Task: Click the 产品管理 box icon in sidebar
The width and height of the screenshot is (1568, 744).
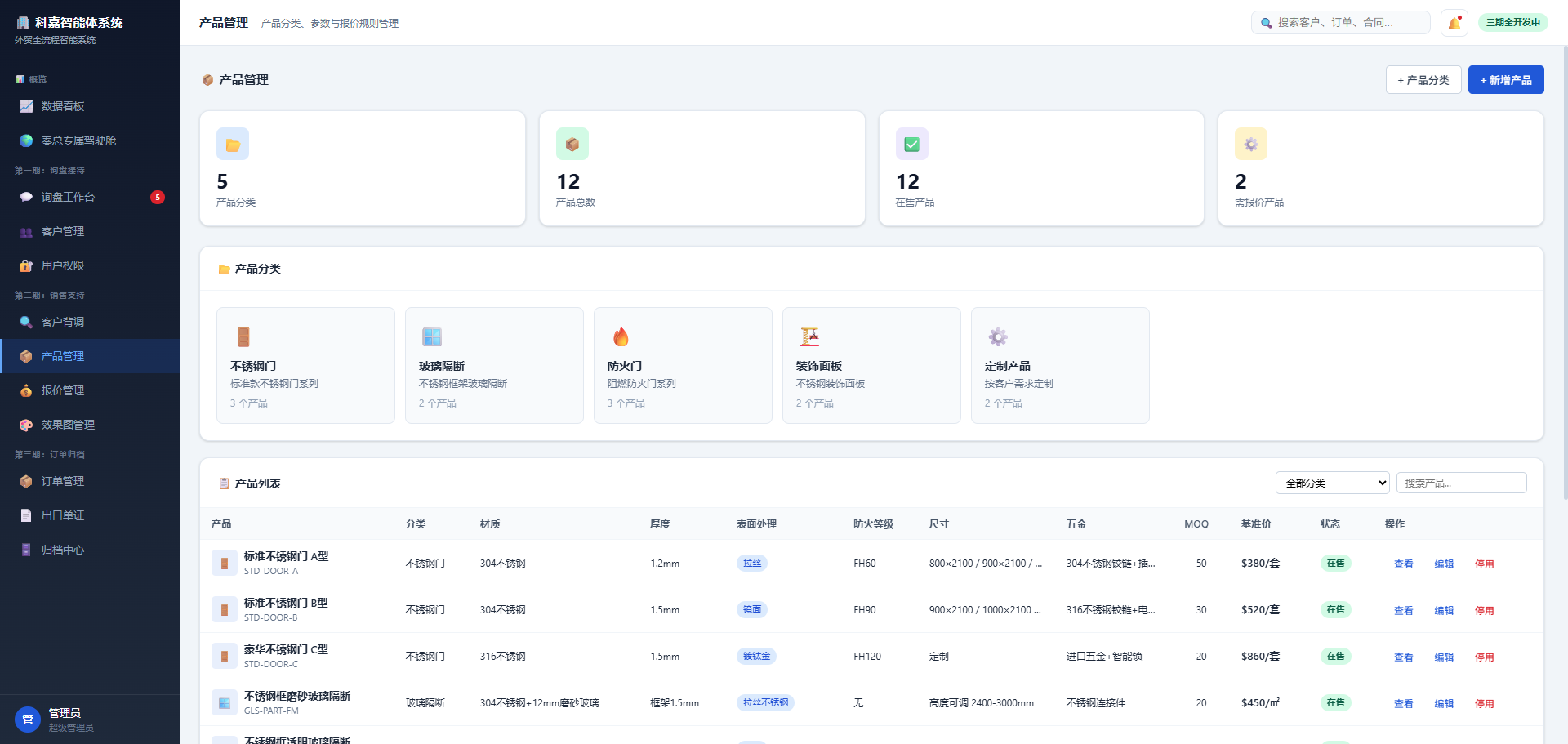Action: (x=26, y=356)
